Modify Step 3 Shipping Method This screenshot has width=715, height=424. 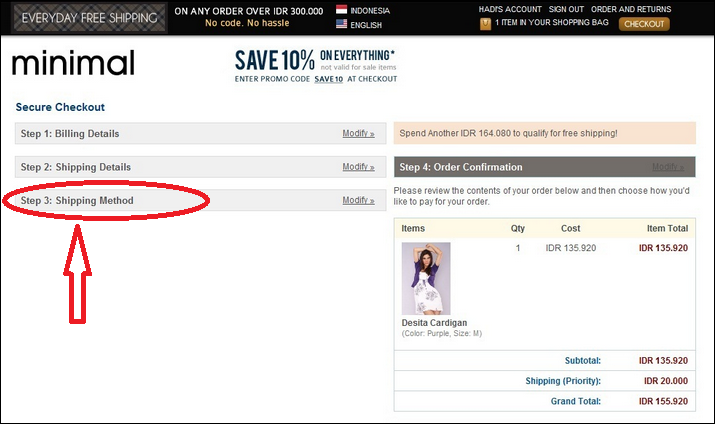[358, 200]
